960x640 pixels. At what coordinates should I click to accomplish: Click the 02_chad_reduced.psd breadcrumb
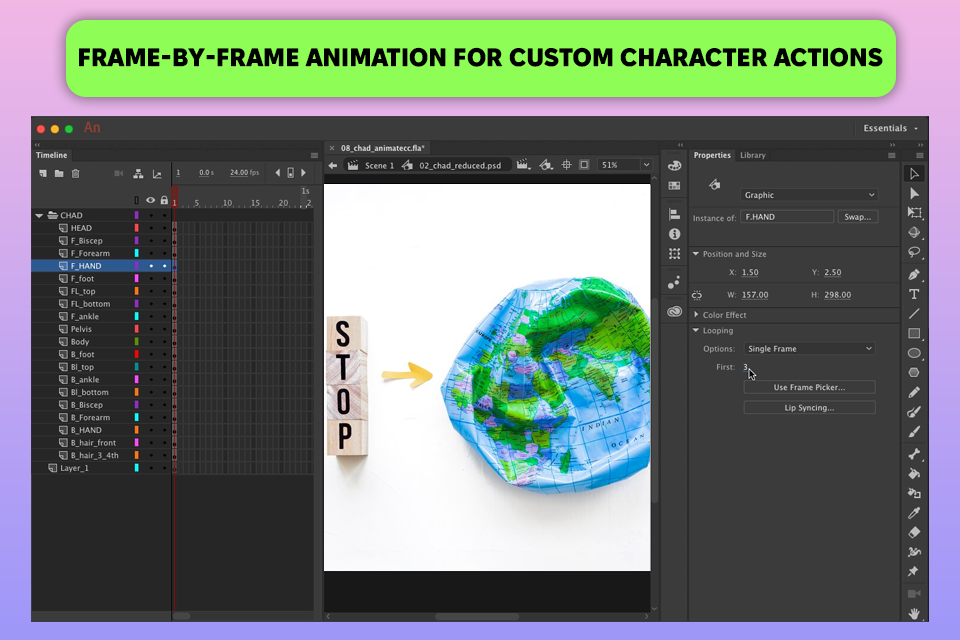[x=460, y=165]
